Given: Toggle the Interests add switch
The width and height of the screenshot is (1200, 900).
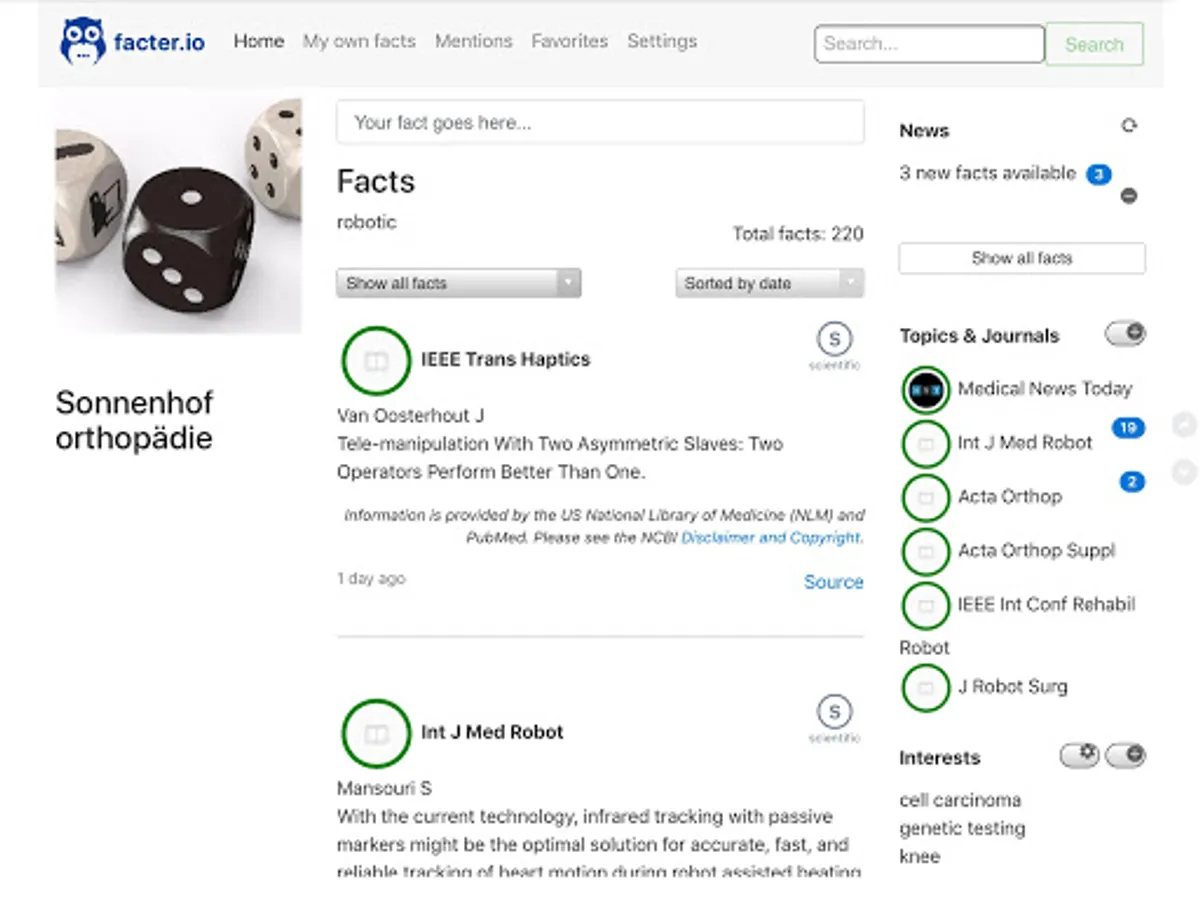Looking at the screenshot, I should coord(1125,756).
